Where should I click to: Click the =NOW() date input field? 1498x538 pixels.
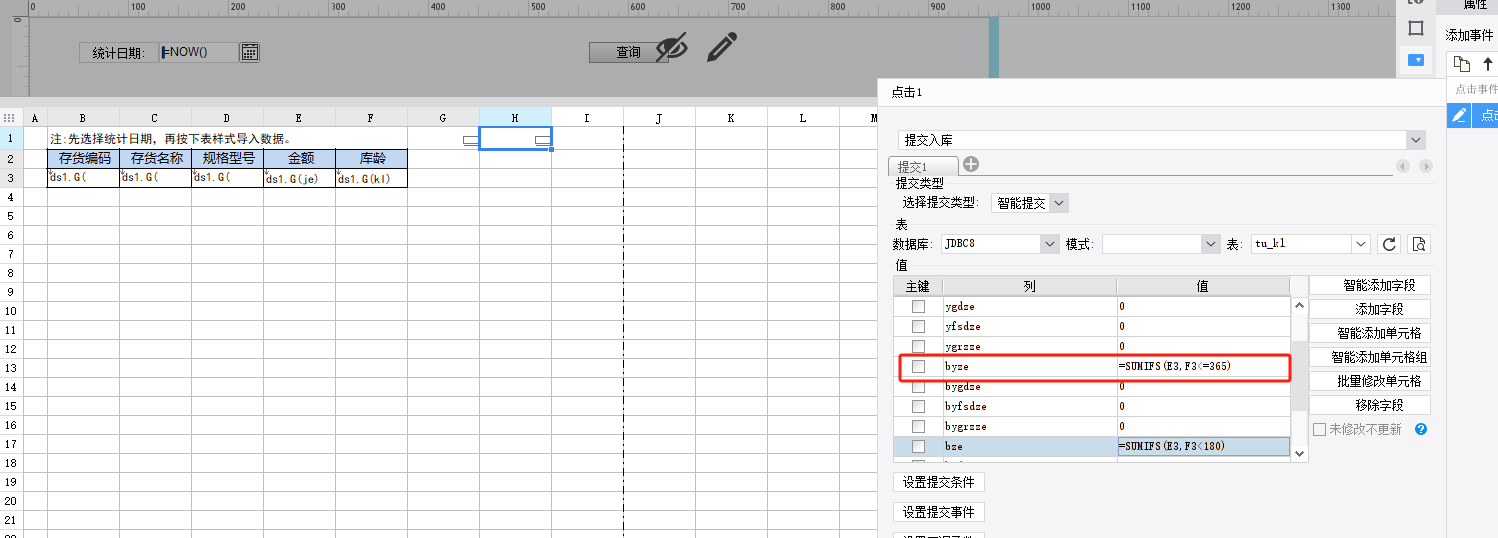pos(199,52)
